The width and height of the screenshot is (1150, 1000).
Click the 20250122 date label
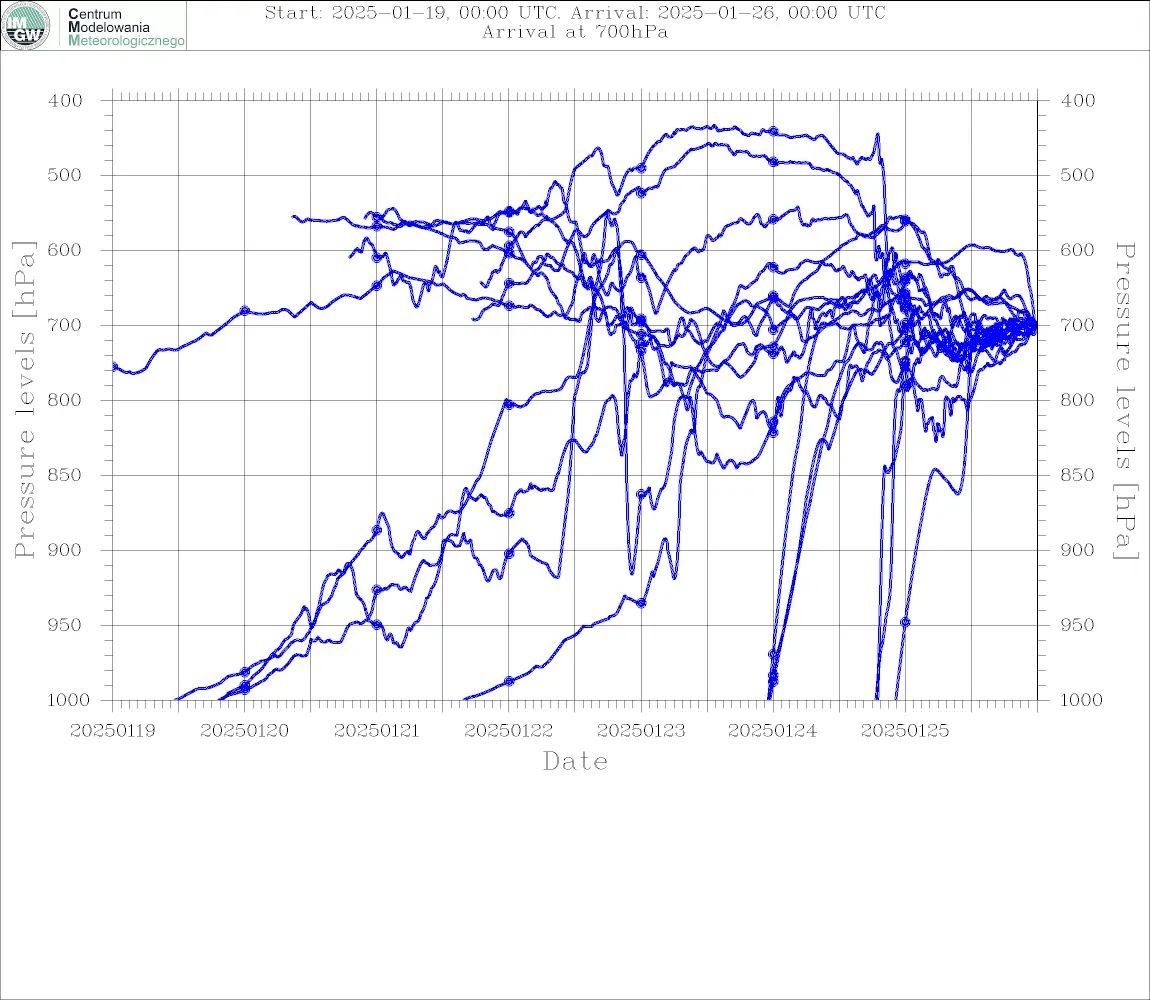509,731
